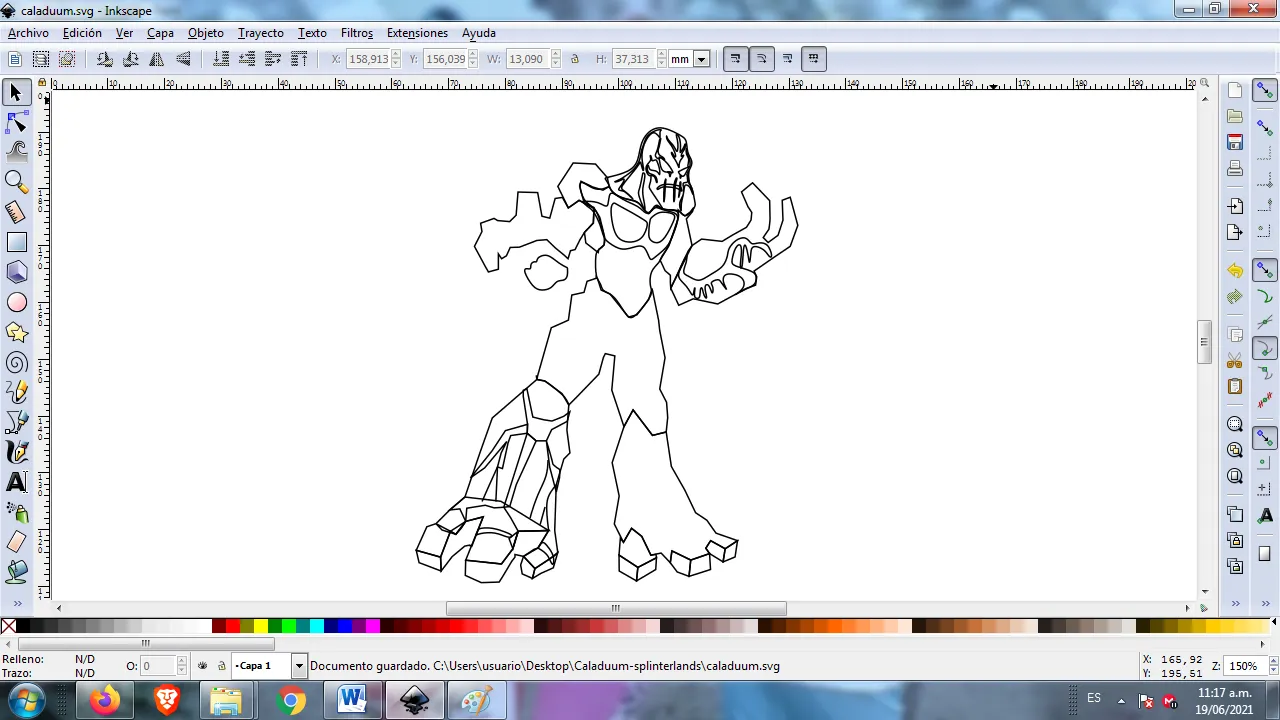Open the Capa menu
Screen dimensions: 1280x720
point(160,33)
